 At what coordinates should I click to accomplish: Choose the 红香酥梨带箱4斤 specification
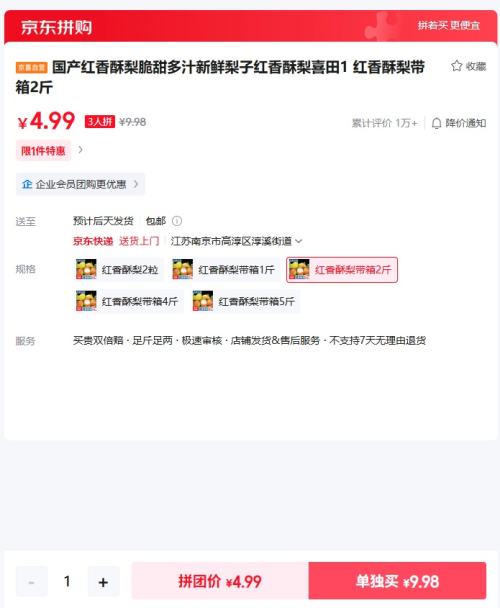click(x=128, y=301)
